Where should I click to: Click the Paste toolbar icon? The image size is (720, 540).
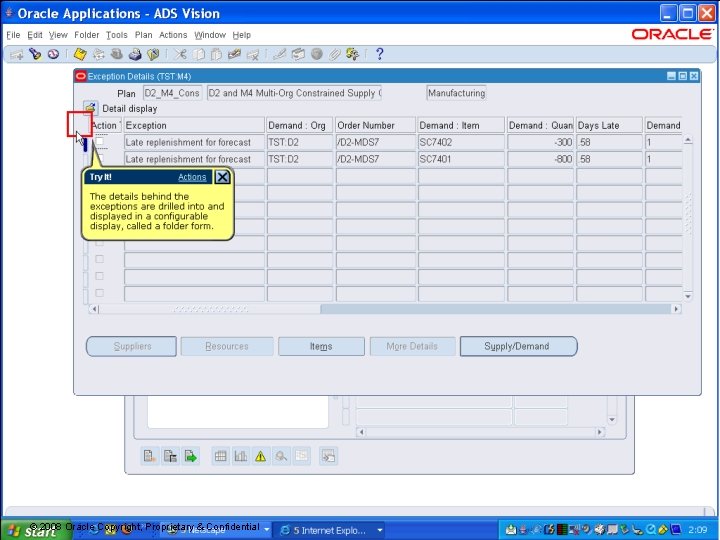click(216, 55)
